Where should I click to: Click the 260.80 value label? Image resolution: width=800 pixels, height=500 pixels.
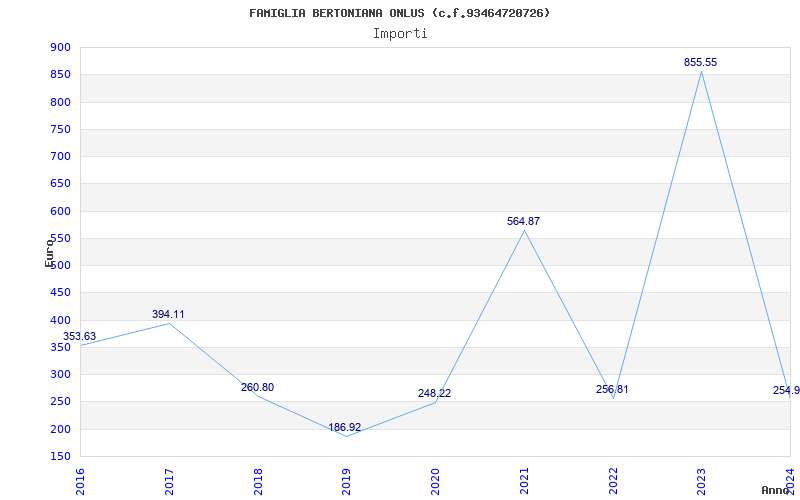click(x=257, y=387)
